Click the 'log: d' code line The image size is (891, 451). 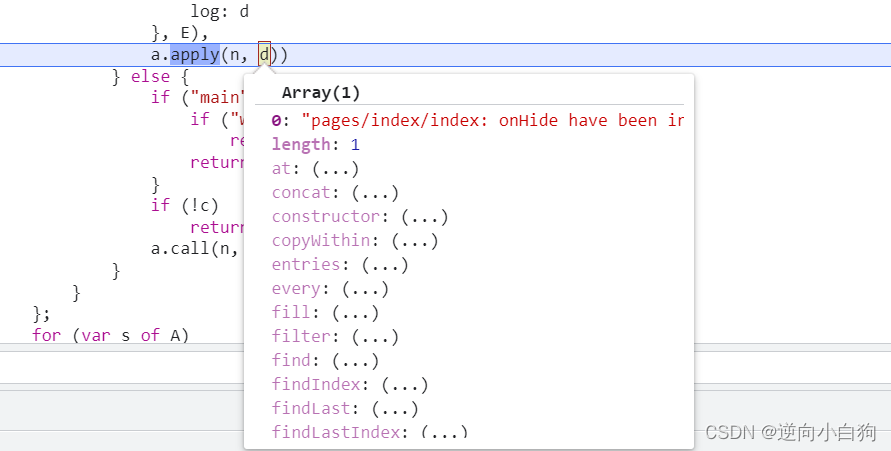pyautogui.click(x=219, y=11)
